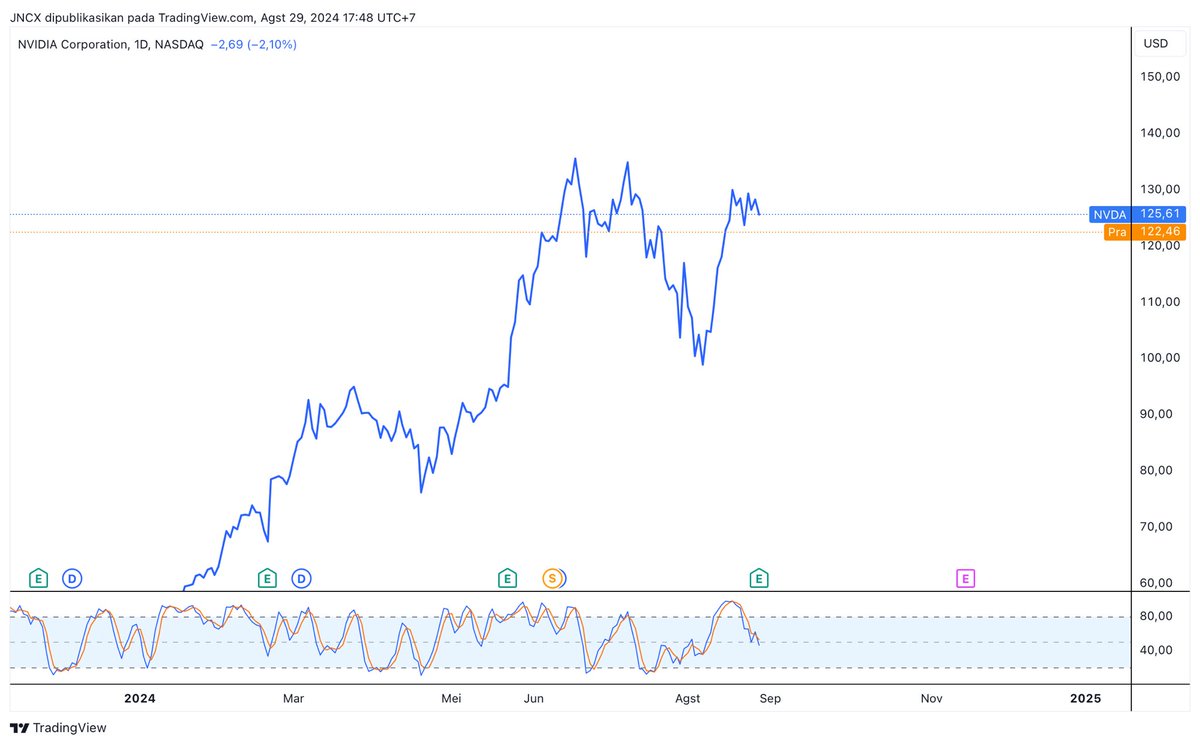This screenshot has width=1200, height=746.
Task: Click the −2,69 (−2,10%) change value
Action: pos(253,44)
